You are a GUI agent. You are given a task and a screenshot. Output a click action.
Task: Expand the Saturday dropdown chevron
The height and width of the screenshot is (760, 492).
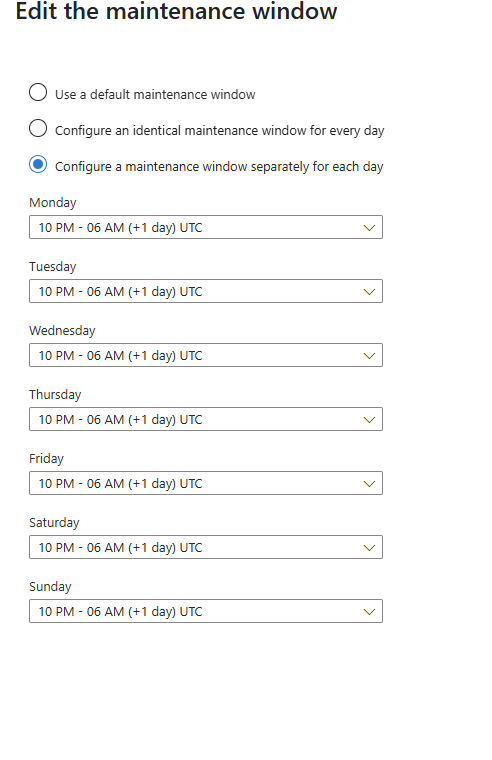(369, 548)
